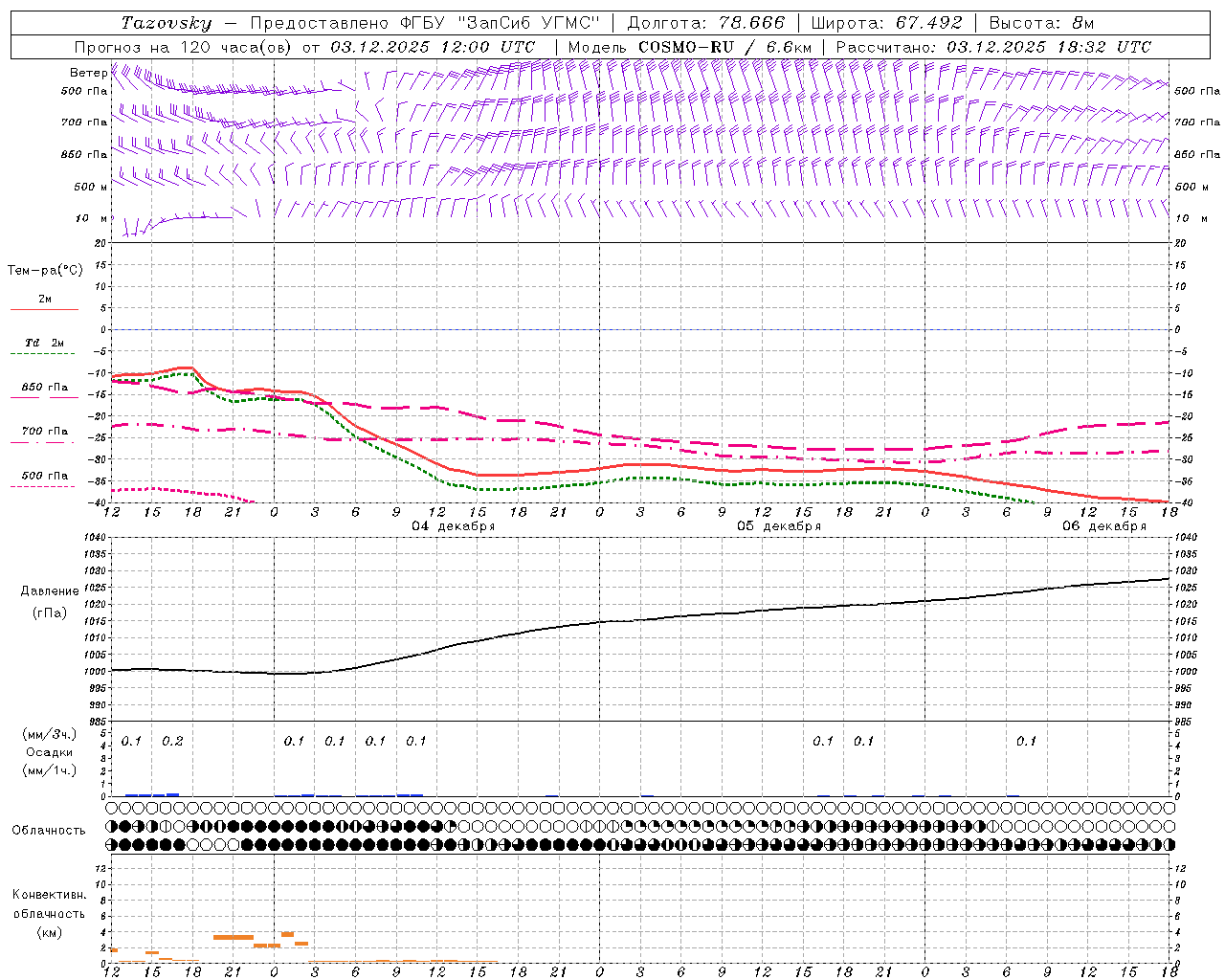The image size is (1225, 980).
Task: Click the Модель COSMO-RU / 6.6км text
Action: tap(690, 47)
